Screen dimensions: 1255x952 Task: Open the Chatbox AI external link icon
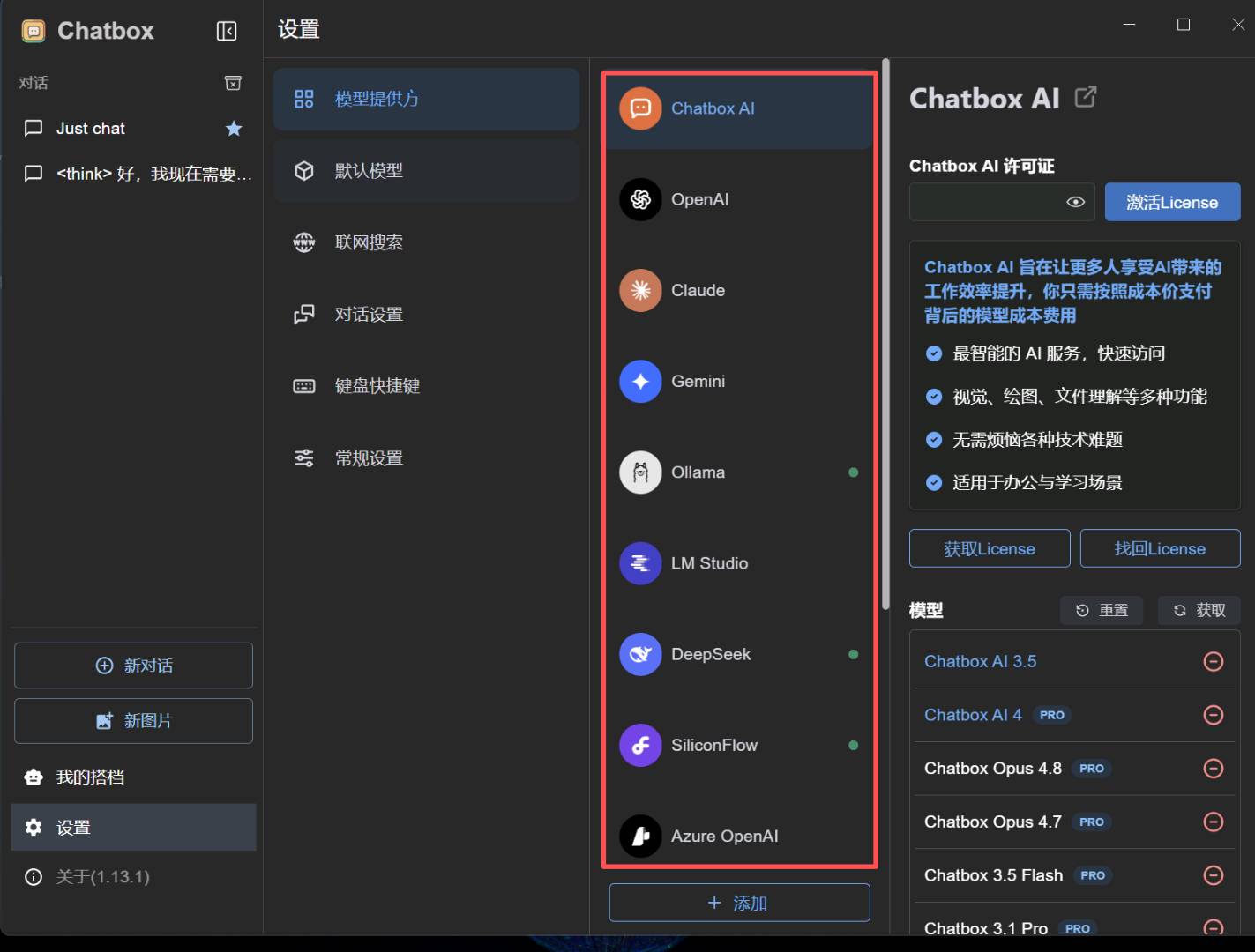1086,97
